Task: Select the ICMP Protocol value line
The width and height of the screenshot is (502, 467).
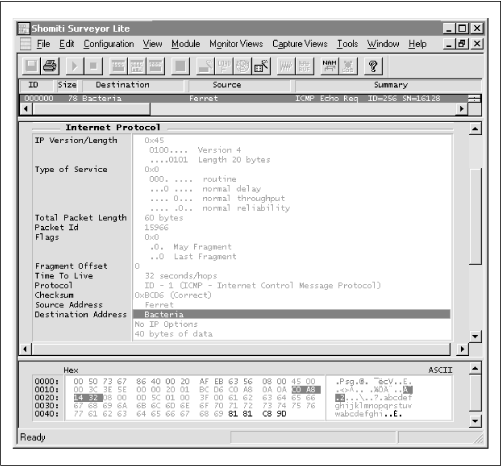Action: 262,285
